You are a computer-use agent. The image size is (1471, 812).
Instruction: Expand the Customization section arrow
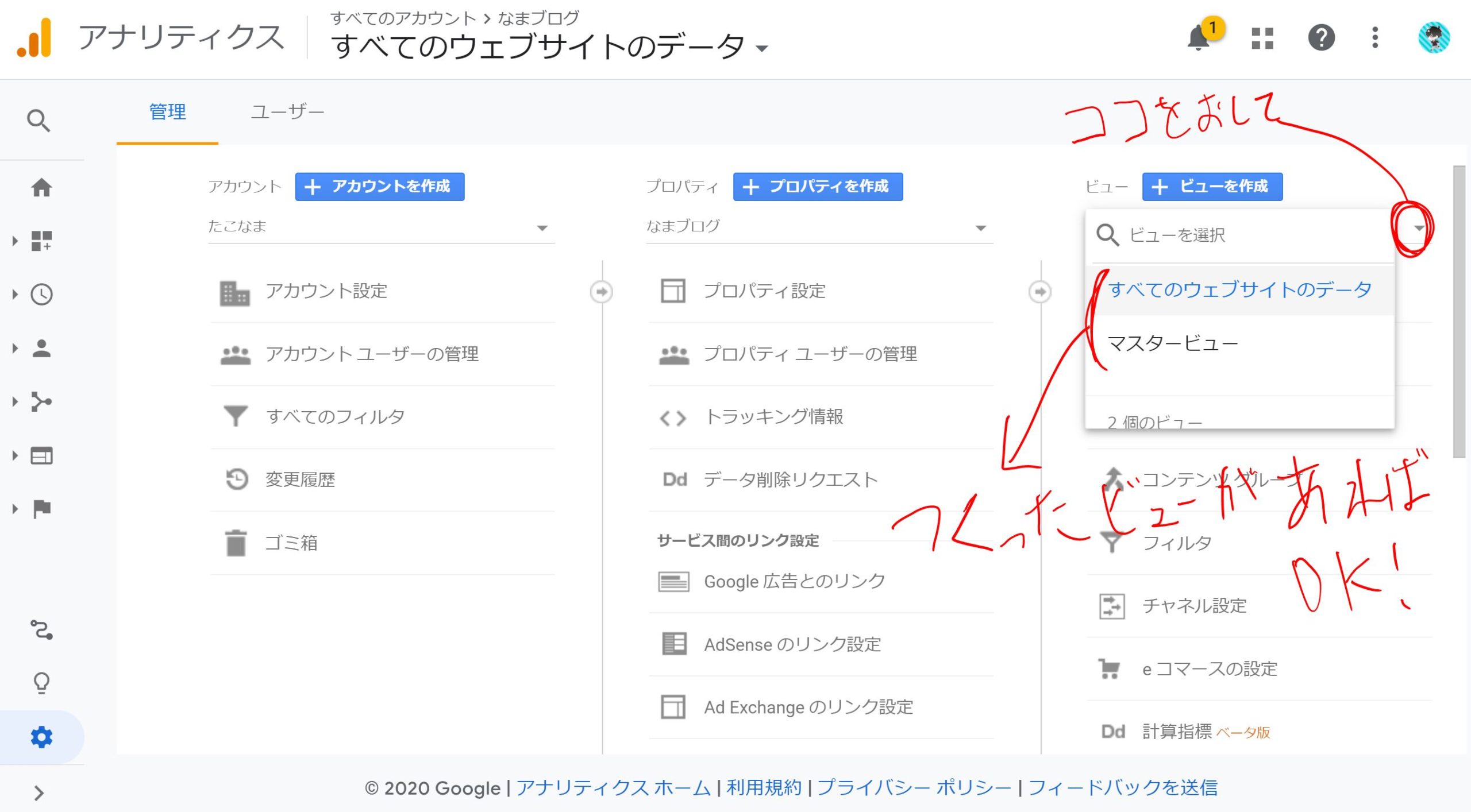click(x=15, y=241)
